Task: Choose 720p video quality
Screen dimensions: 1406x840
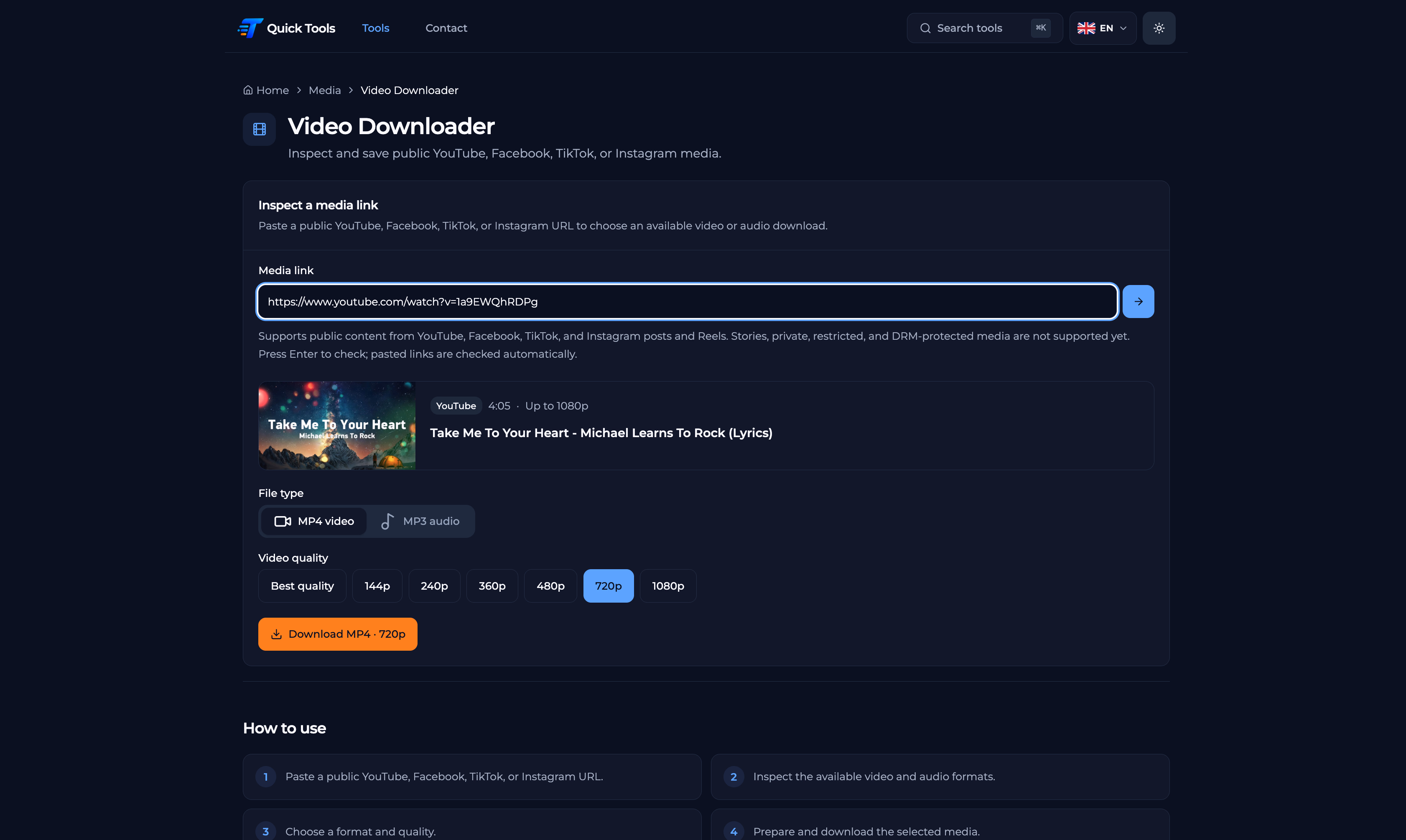Action: tap(609, 586)
